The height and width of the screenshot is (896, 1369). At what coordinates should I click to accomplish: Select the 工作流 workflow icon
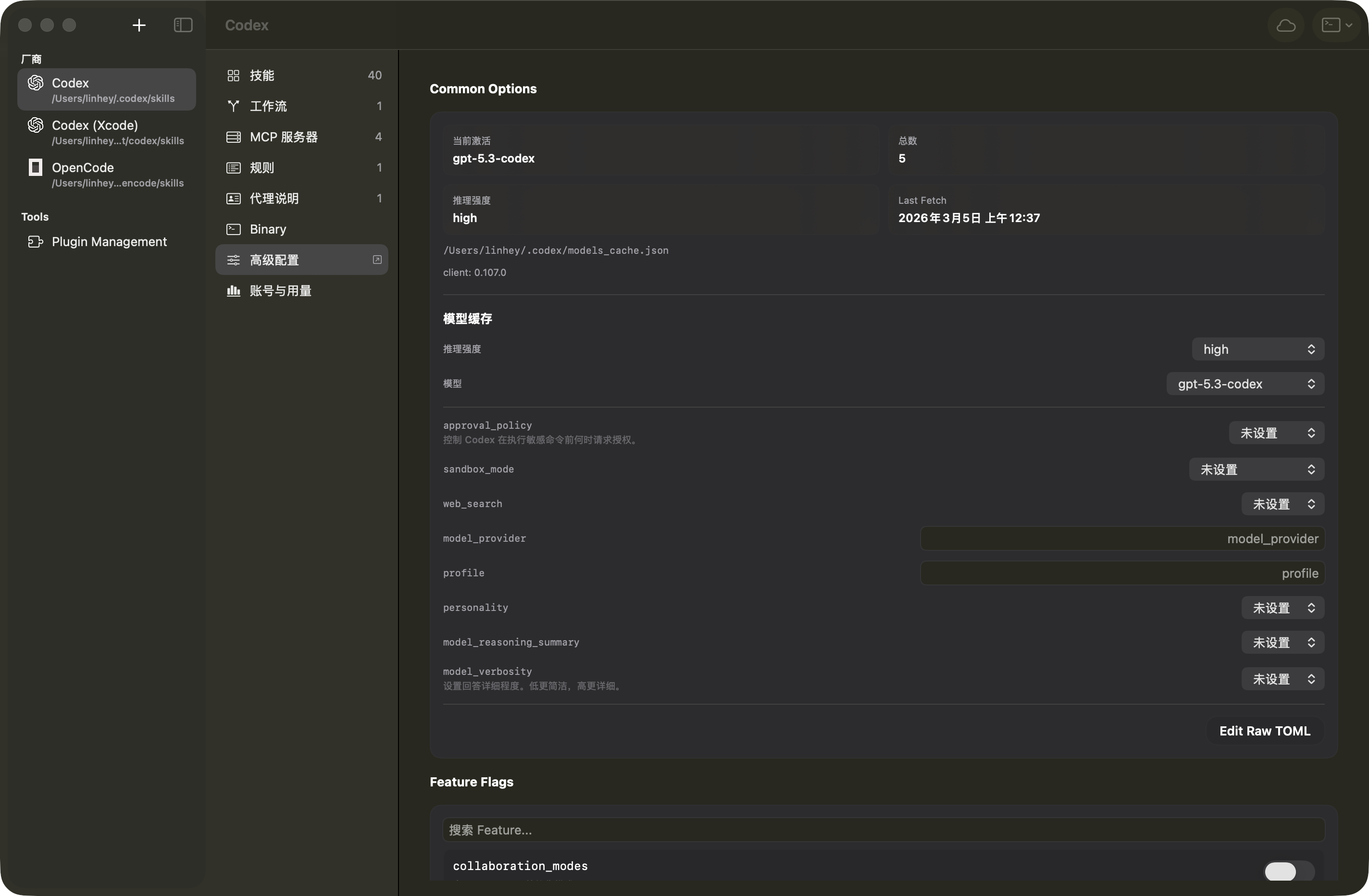pos(233,106)
